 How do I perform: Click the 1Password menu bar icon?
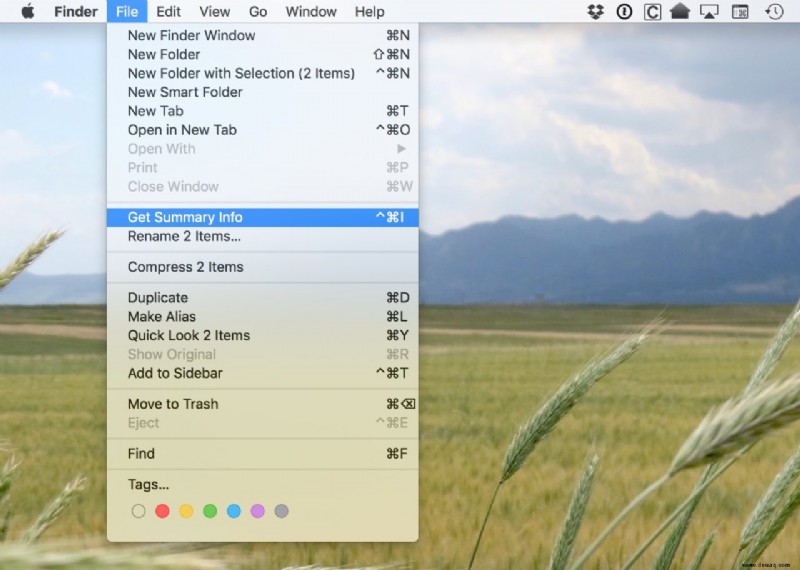(x=624, y=11)
